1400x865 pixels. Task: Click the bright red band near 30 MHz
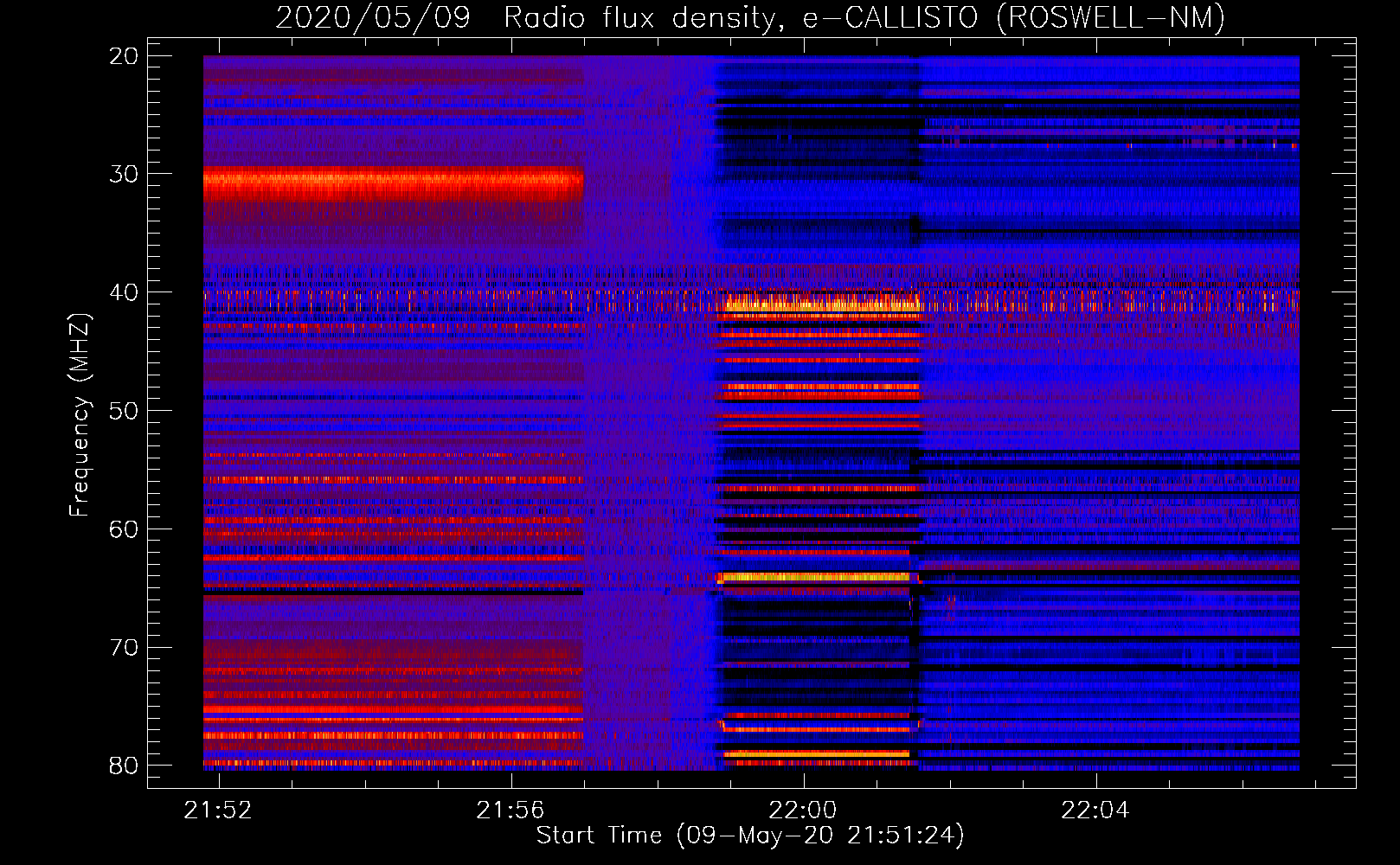pos(393,183)
